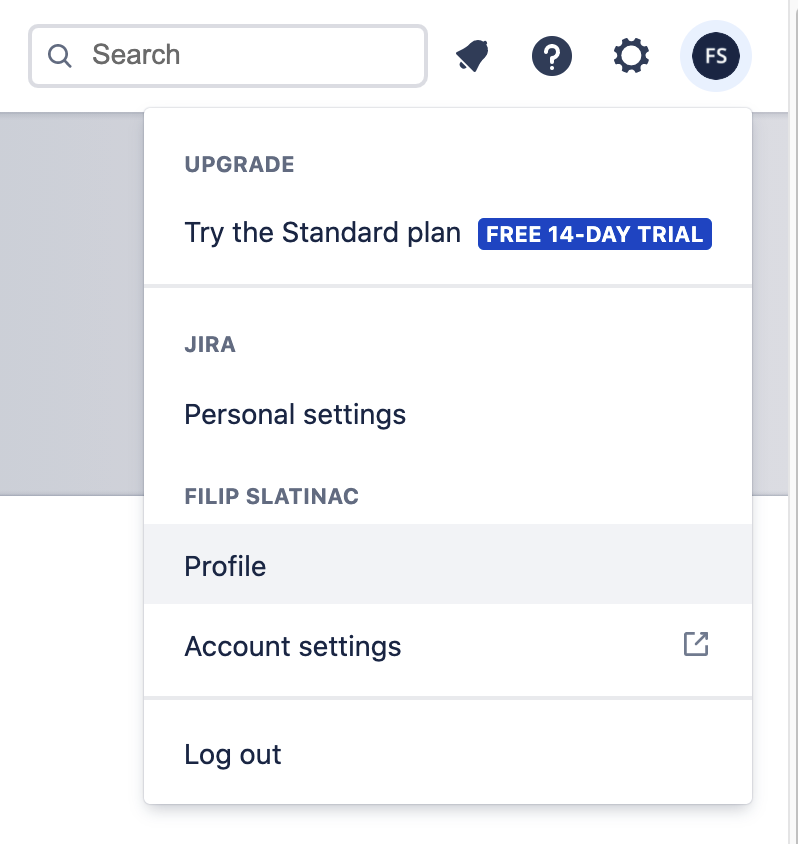Click the white page area below the gray band
This screenshot has width=798, height=844.
[72, 667]
